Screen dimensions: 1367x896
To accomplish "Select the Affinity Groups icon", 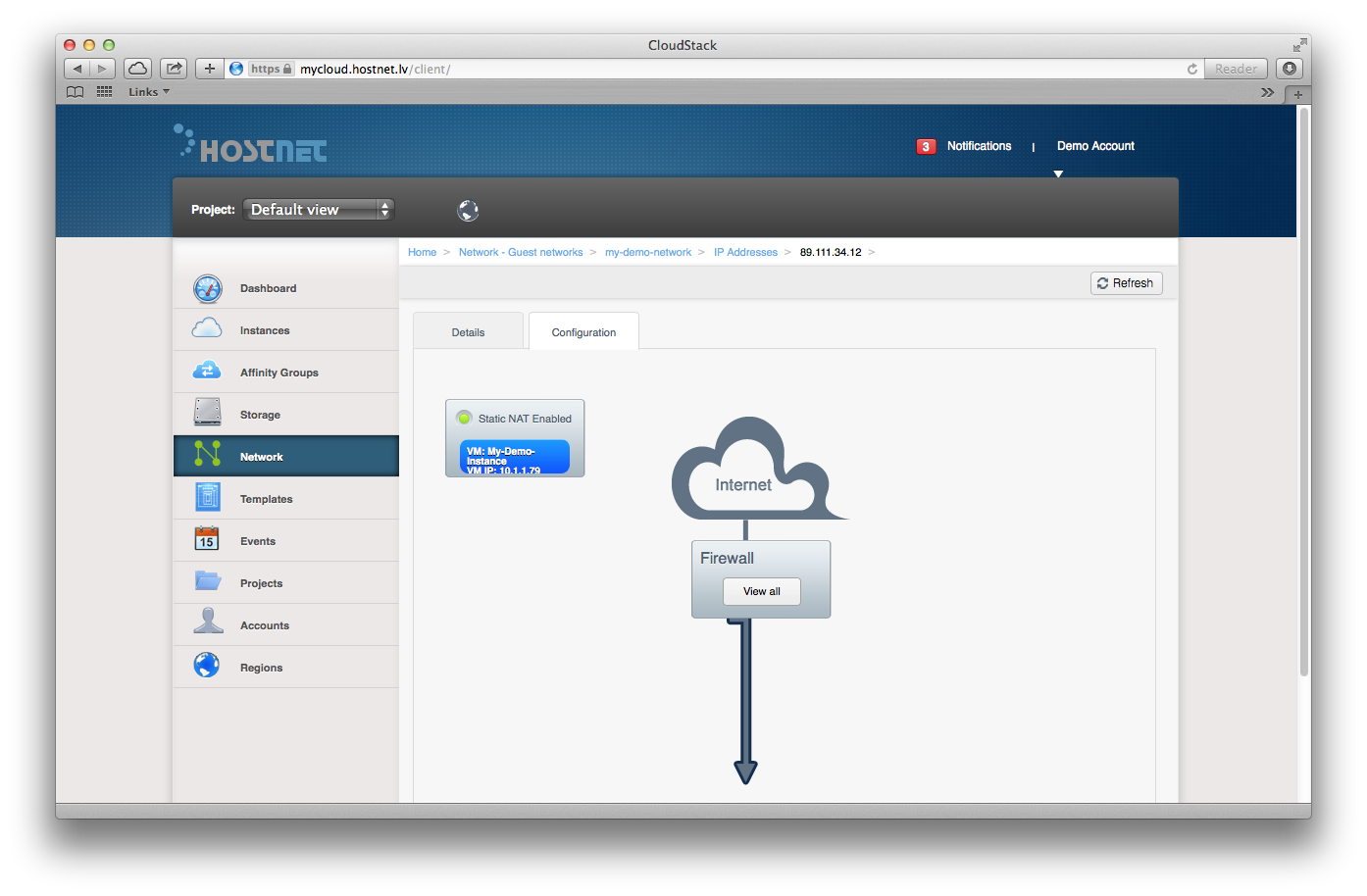I will [x=207, y=372].
